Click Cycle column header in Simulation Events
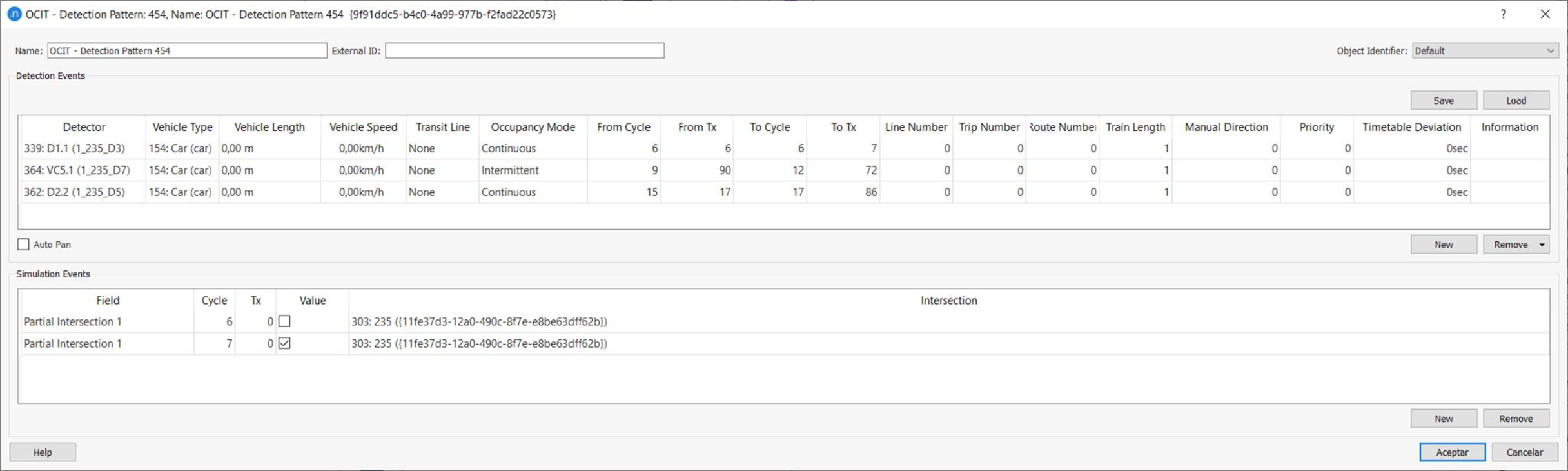 click(x=214, y=301)
